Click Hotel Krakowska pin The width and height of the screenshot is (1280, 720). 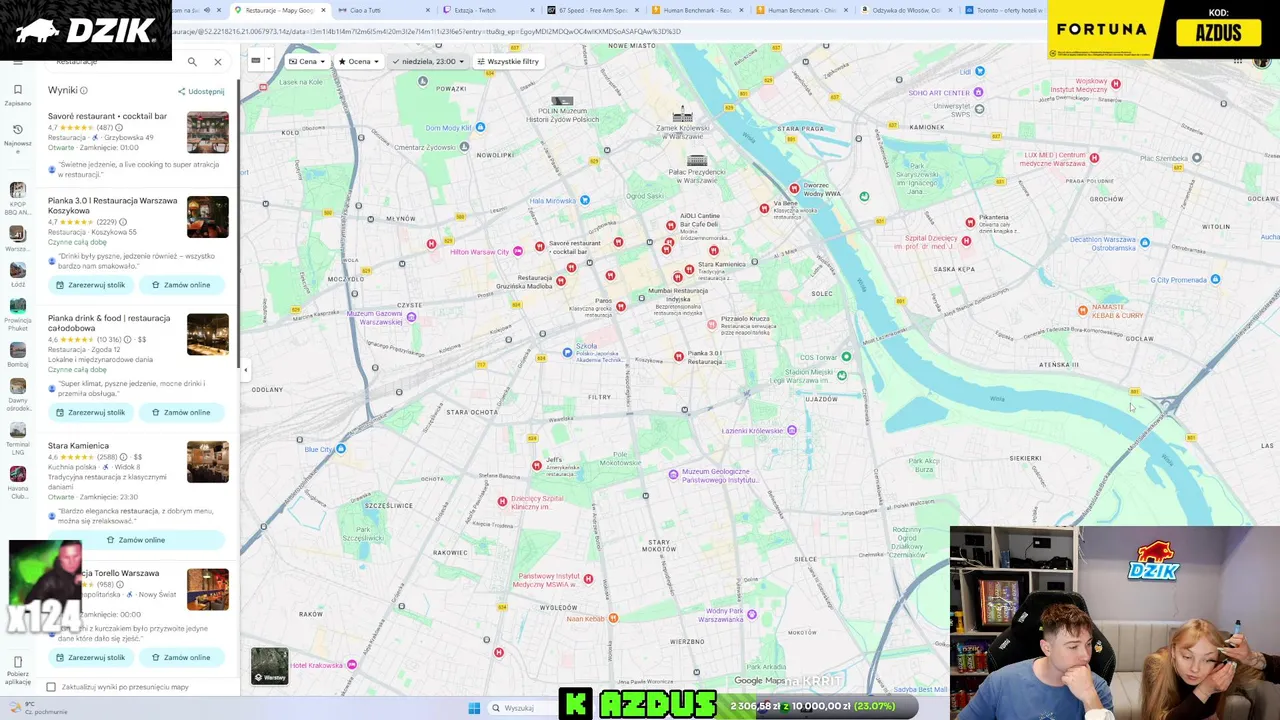351,665
